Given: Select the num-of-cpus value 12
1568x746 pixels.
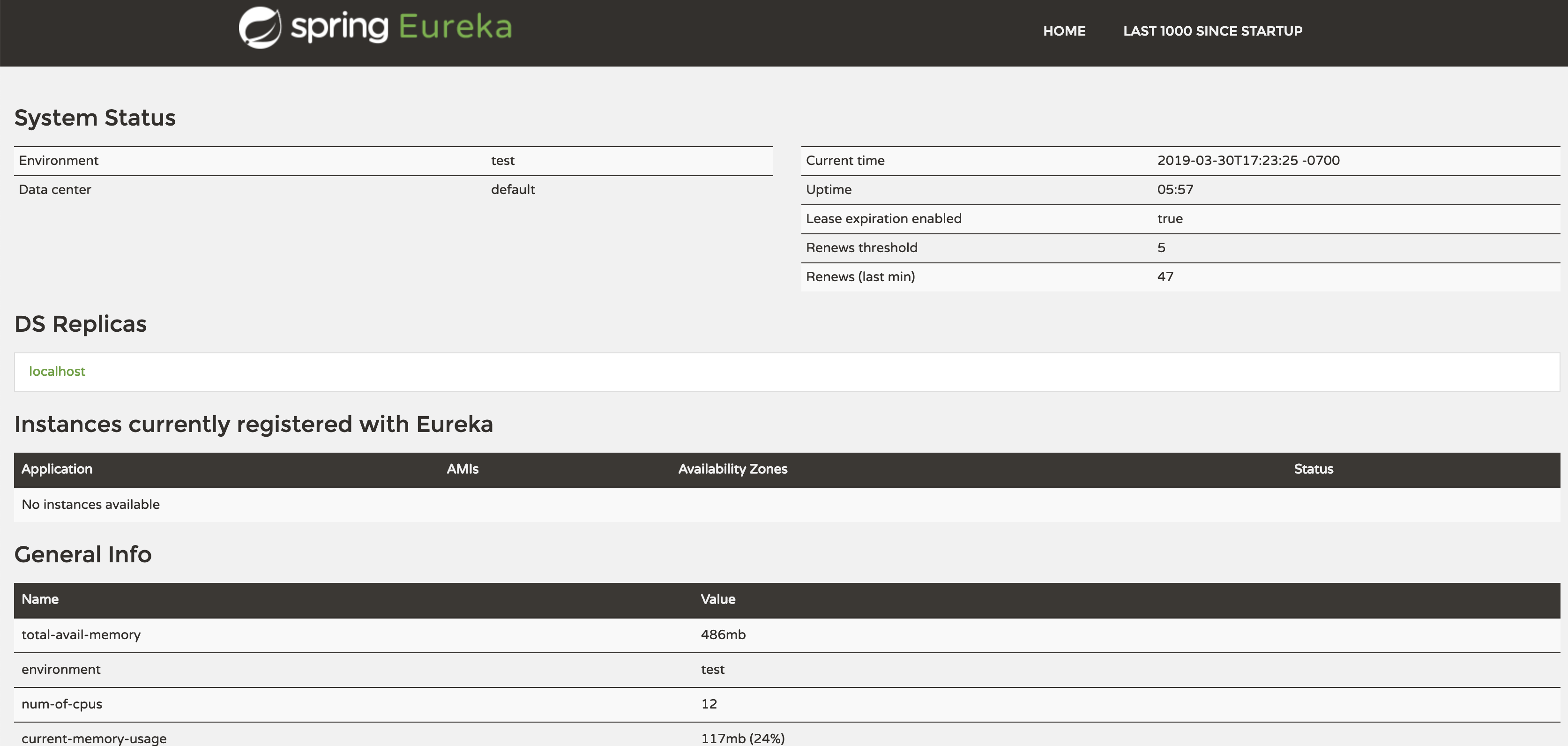Looking at the screenshot, I should (709, 704).
